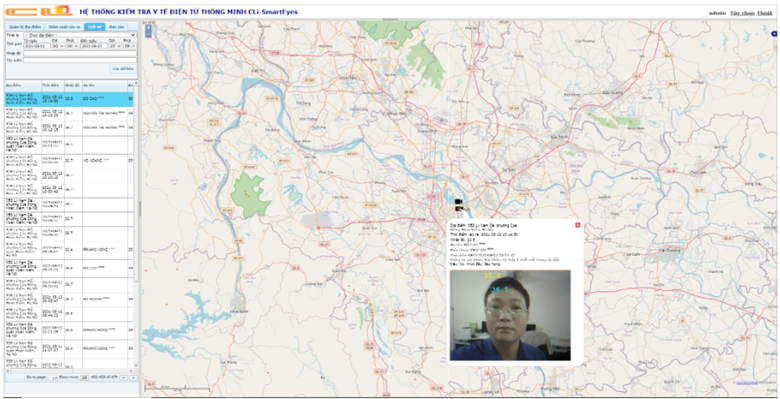
Task: Switch to the Báo cáo tab
Action: pos(116,27)
